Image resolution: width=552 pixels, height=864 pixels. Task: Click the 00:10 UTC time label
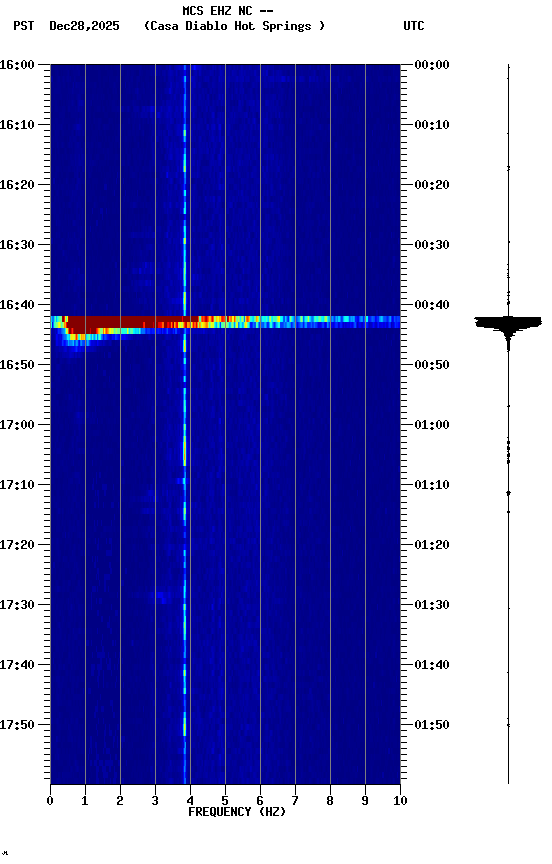click(x=432, y=125)
